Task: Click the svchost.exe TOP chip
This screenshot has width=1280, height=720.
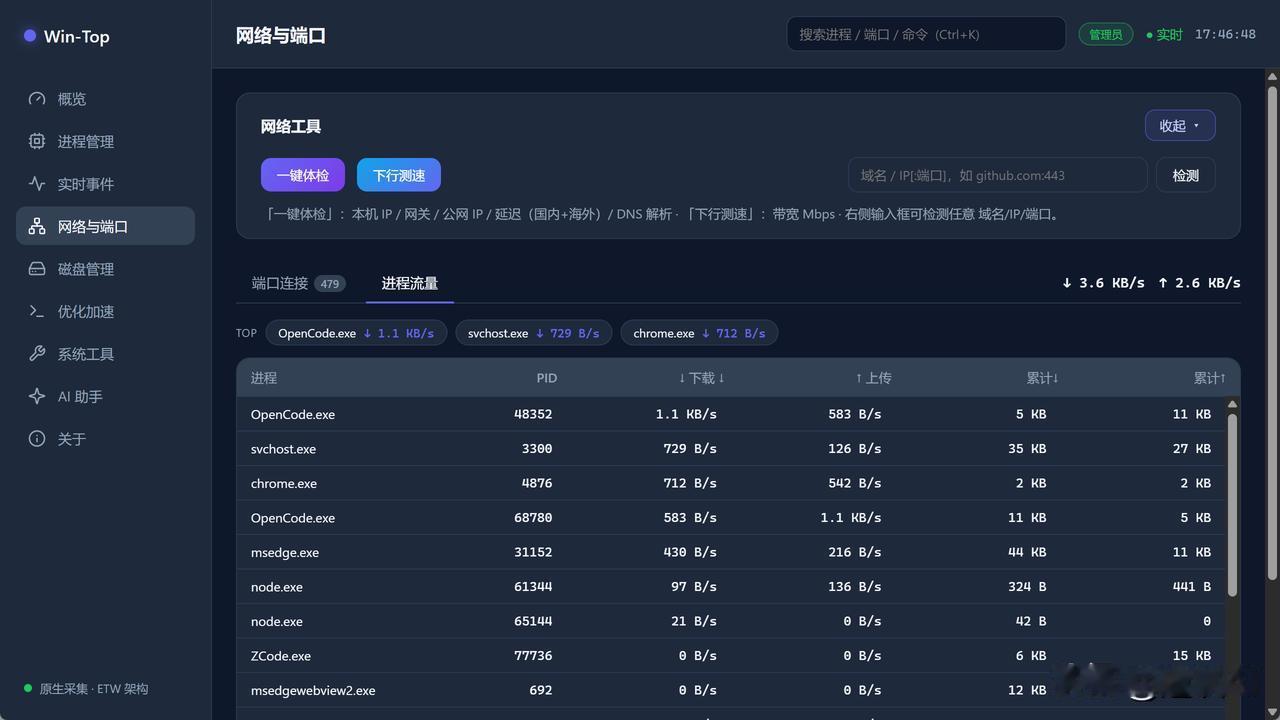Action: click(x=533, y=333)
